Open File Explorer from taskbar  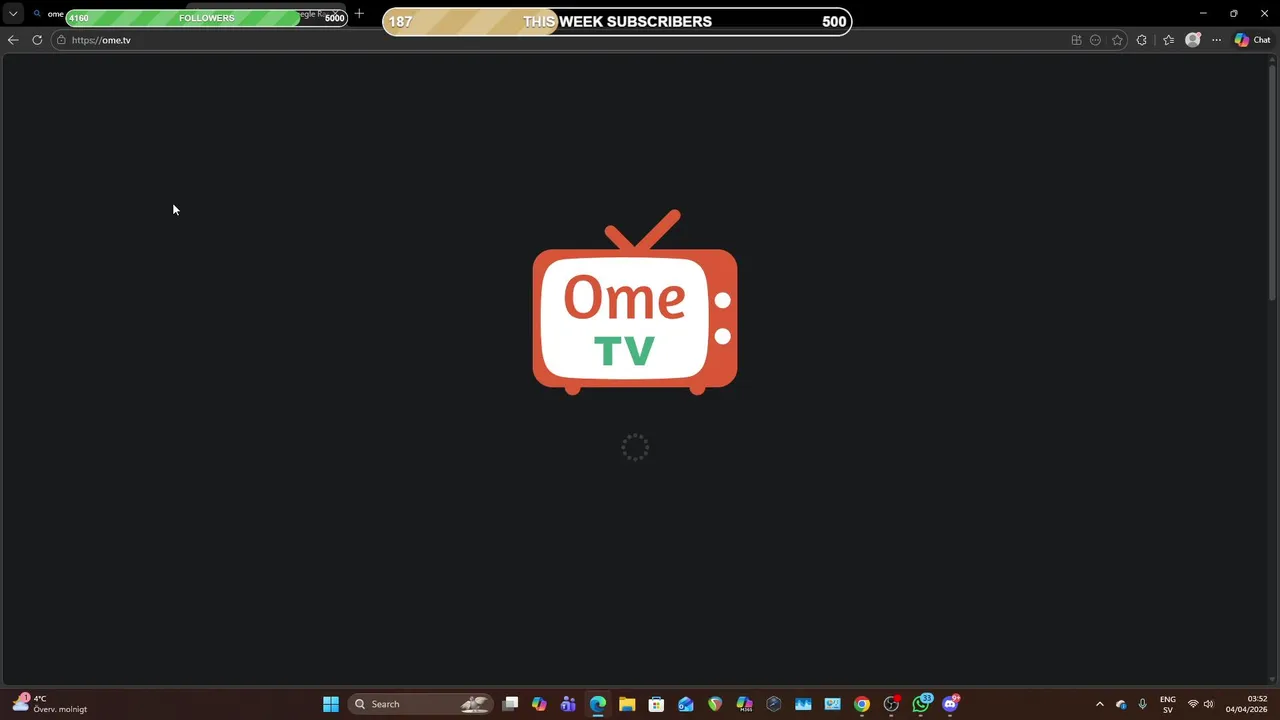[627, 704]
